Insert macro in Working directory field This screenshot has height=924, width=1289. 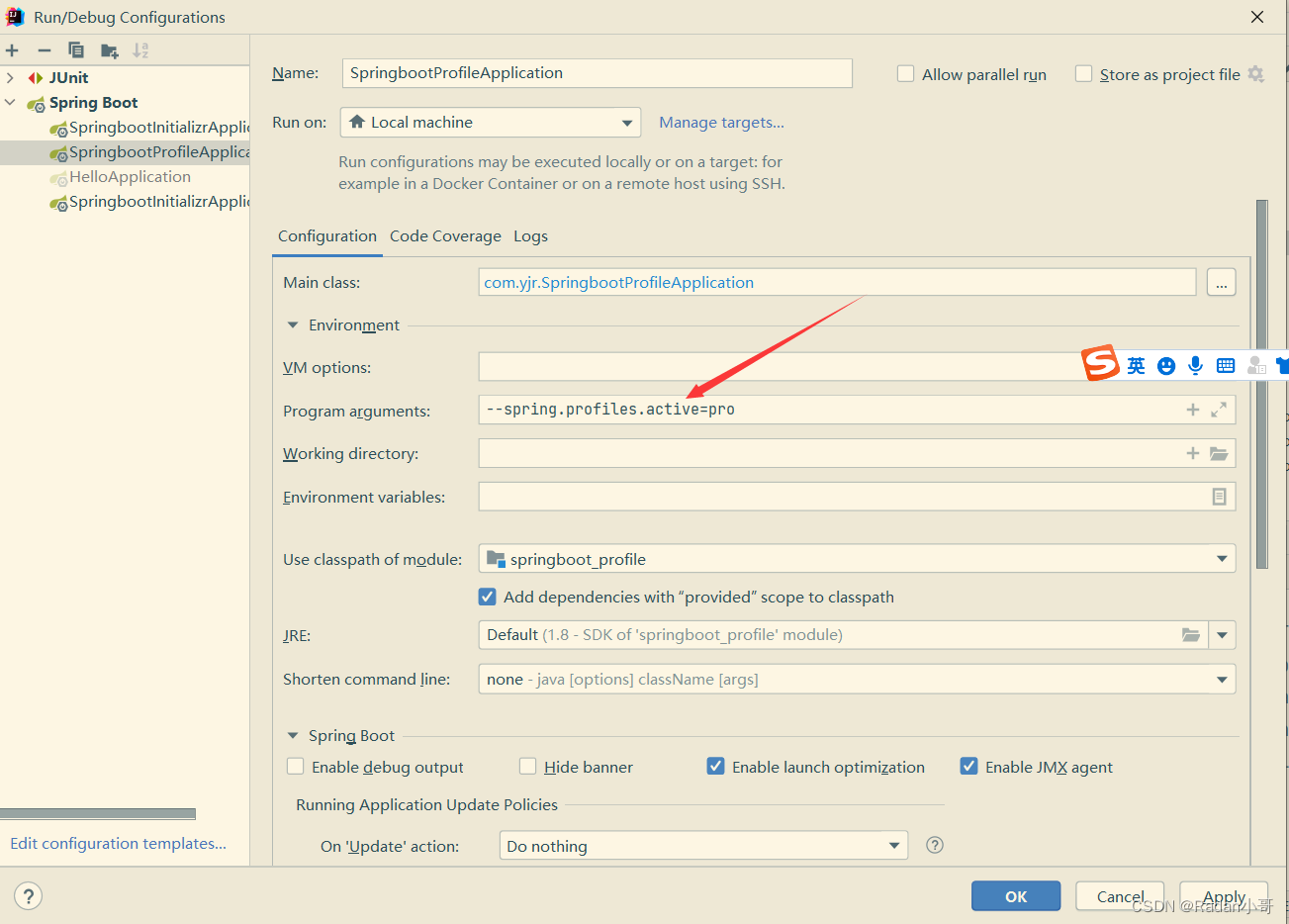pos(1193,453)
